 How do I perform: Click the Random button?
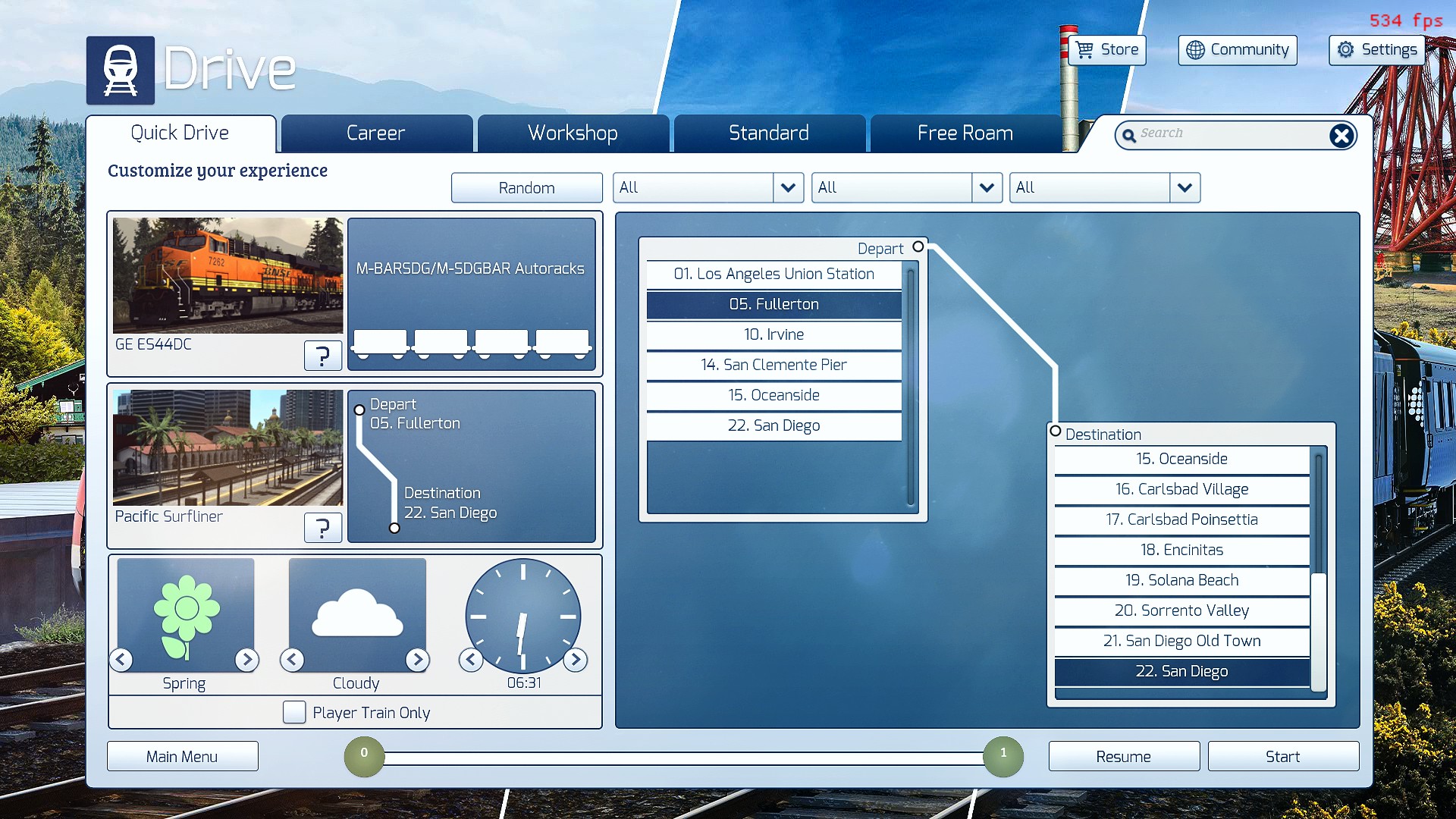[x=526, y=188]
